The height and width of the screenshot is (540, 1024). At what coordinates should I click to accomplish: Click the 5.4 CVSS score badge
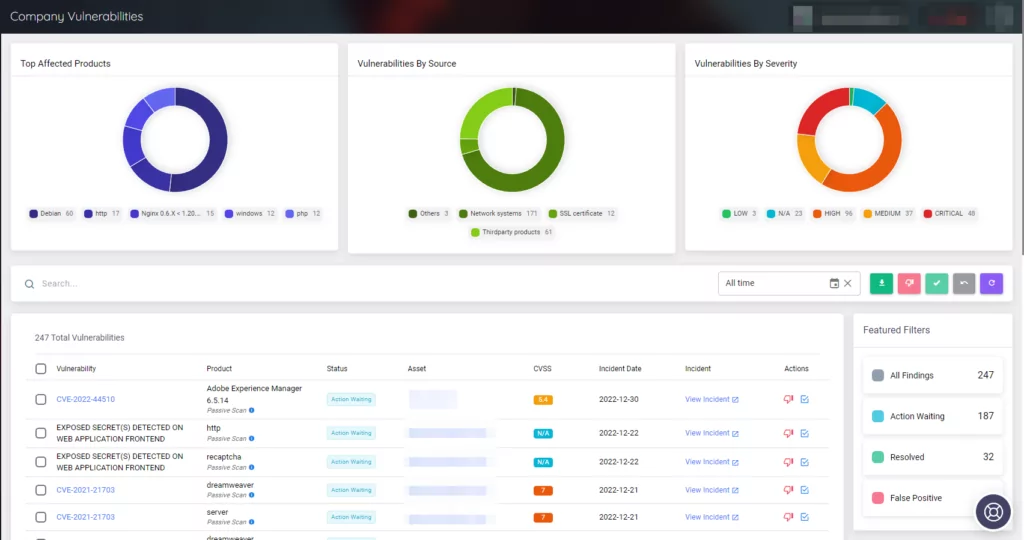543,400
